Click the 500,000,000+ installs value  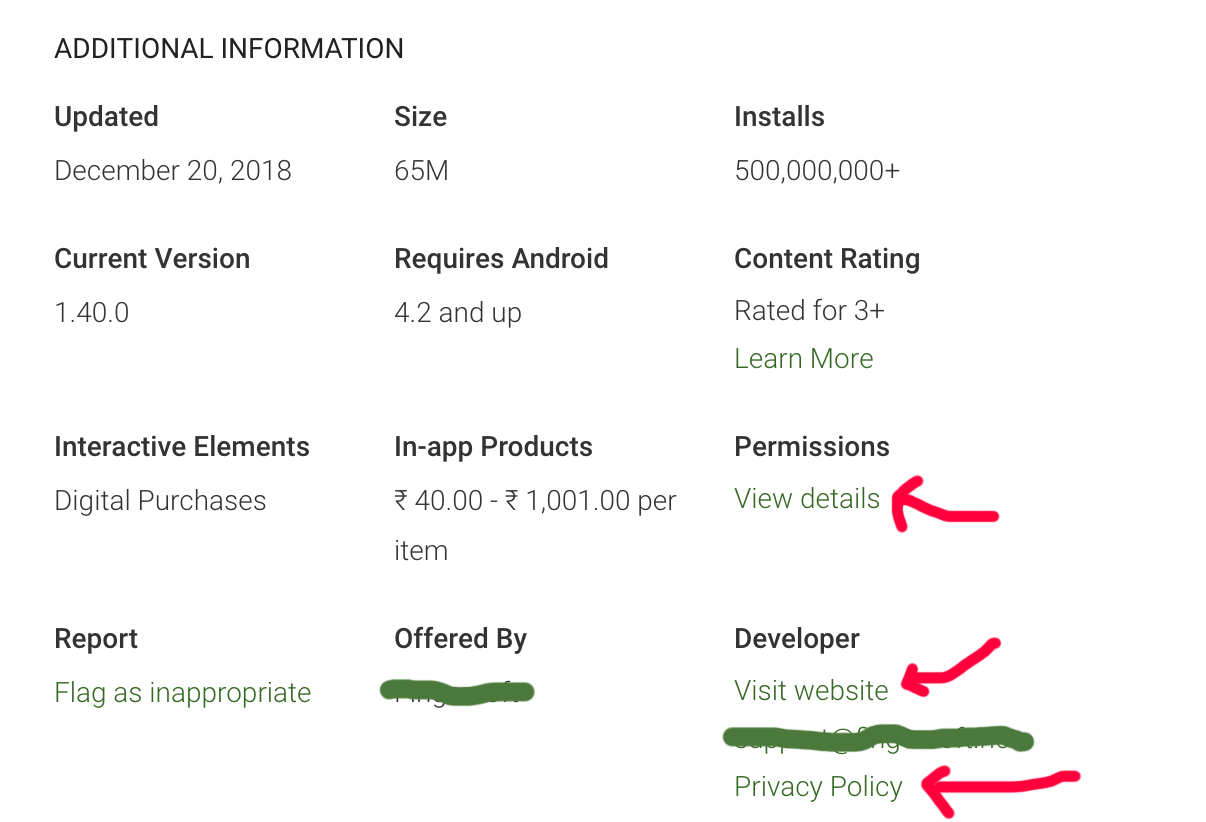[x=816, y=170]
